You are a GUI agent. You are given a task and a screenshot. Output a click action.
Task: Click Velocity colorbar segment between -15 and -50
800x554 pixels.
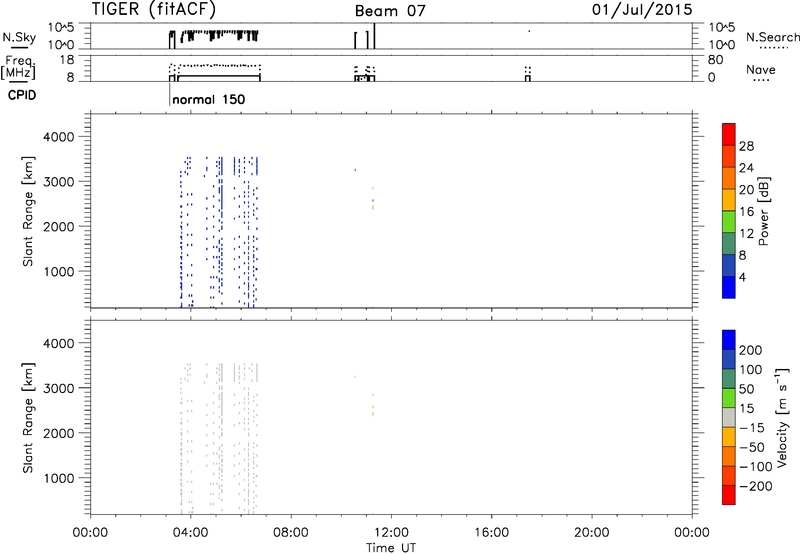pos(729,437)
